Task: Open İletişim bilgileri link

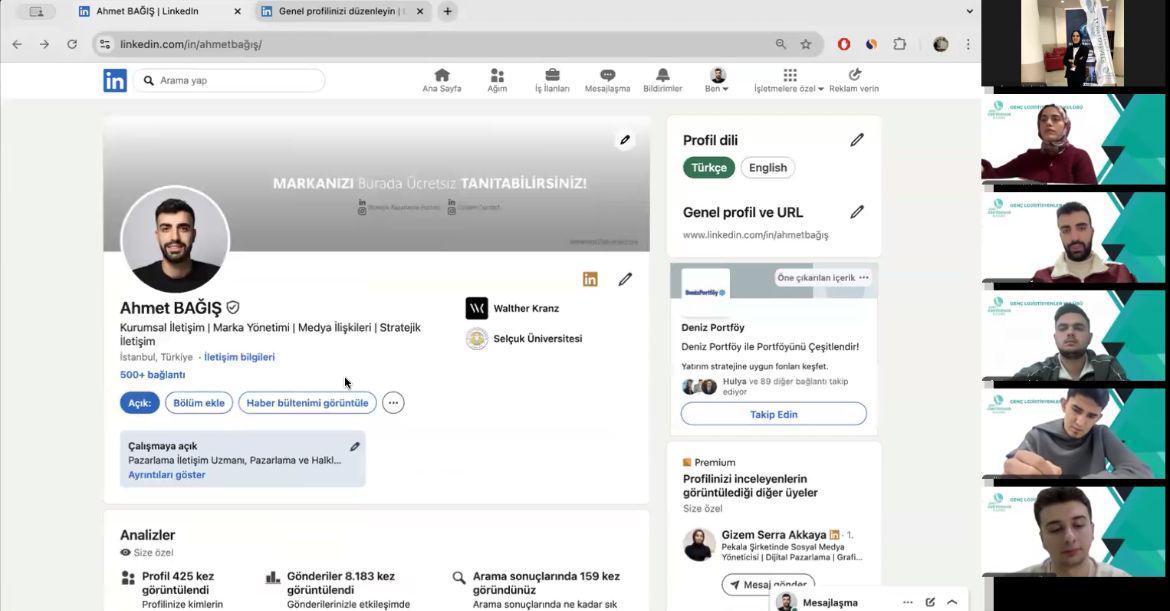Action: (239, 357)
